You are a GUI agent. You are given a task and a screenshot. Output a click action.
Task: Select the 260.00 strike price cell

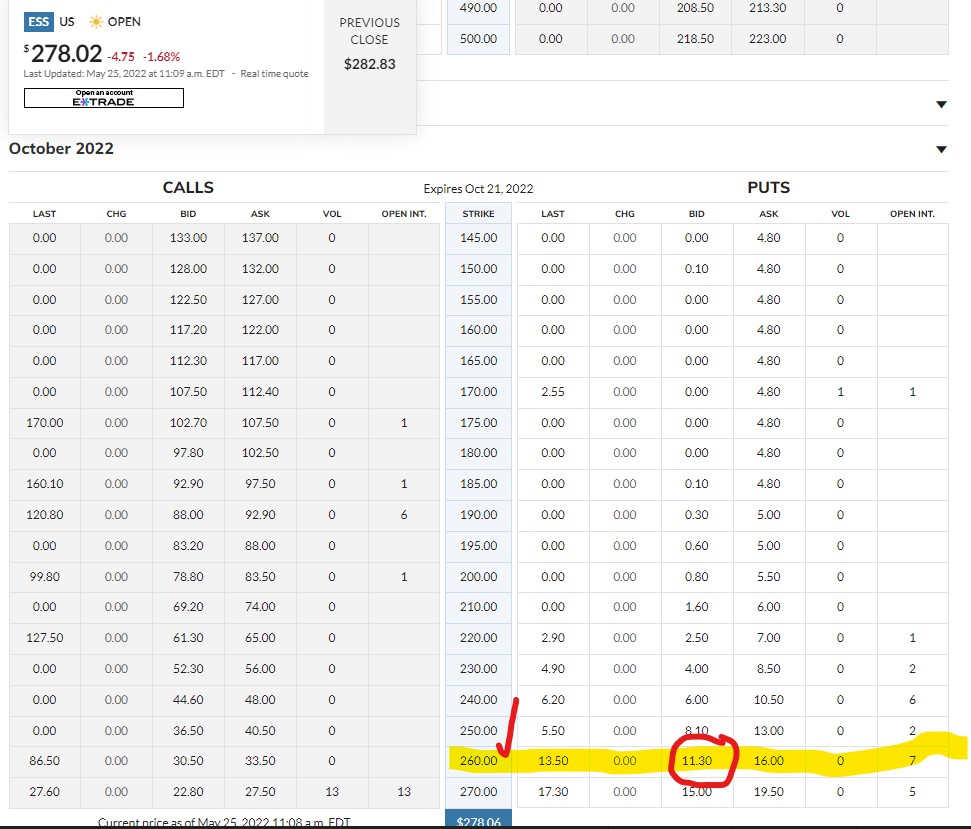[478, 761]
